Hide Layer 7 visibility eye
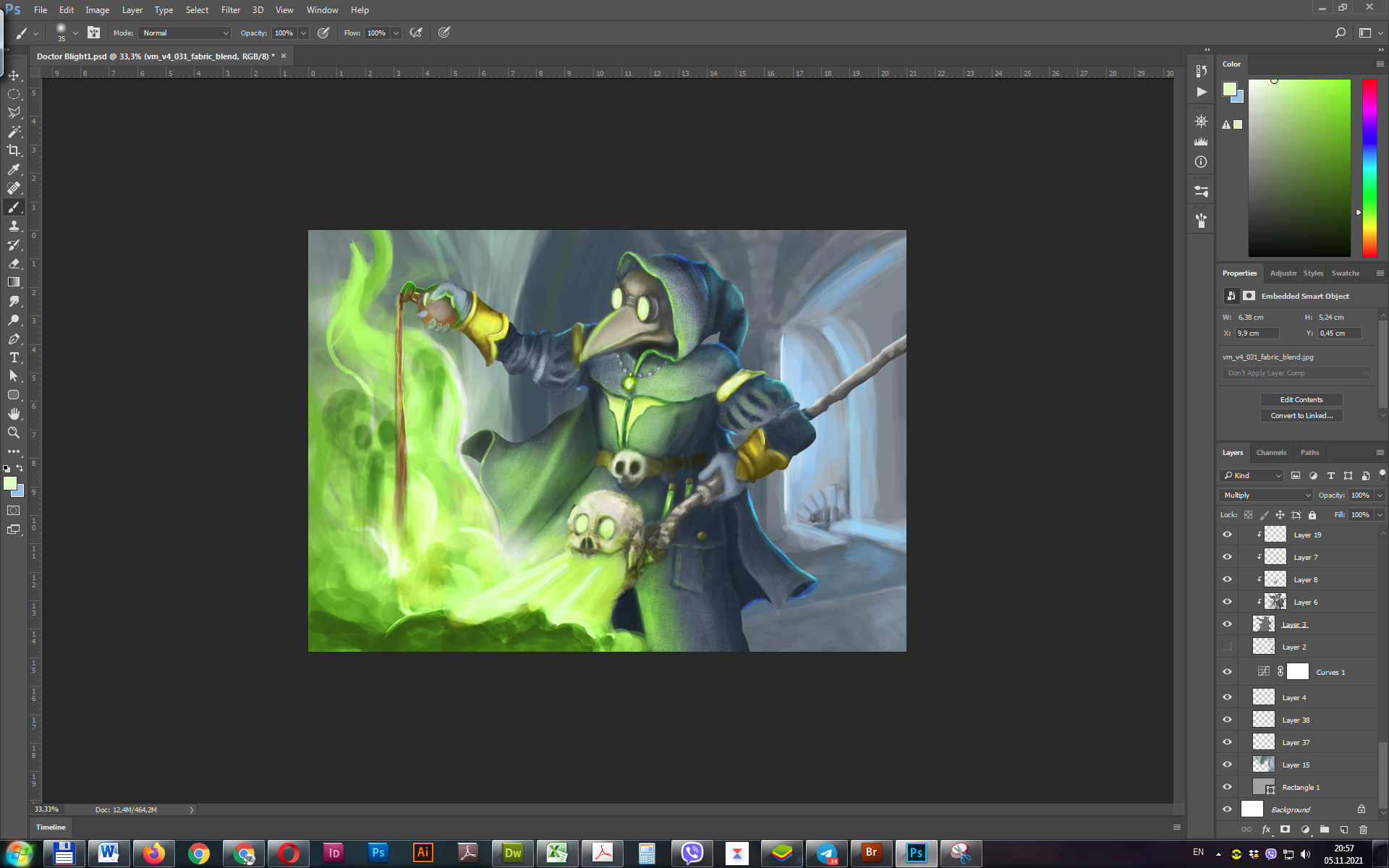This screenshot has height=868, width=1389. (x=1227, y=558)
